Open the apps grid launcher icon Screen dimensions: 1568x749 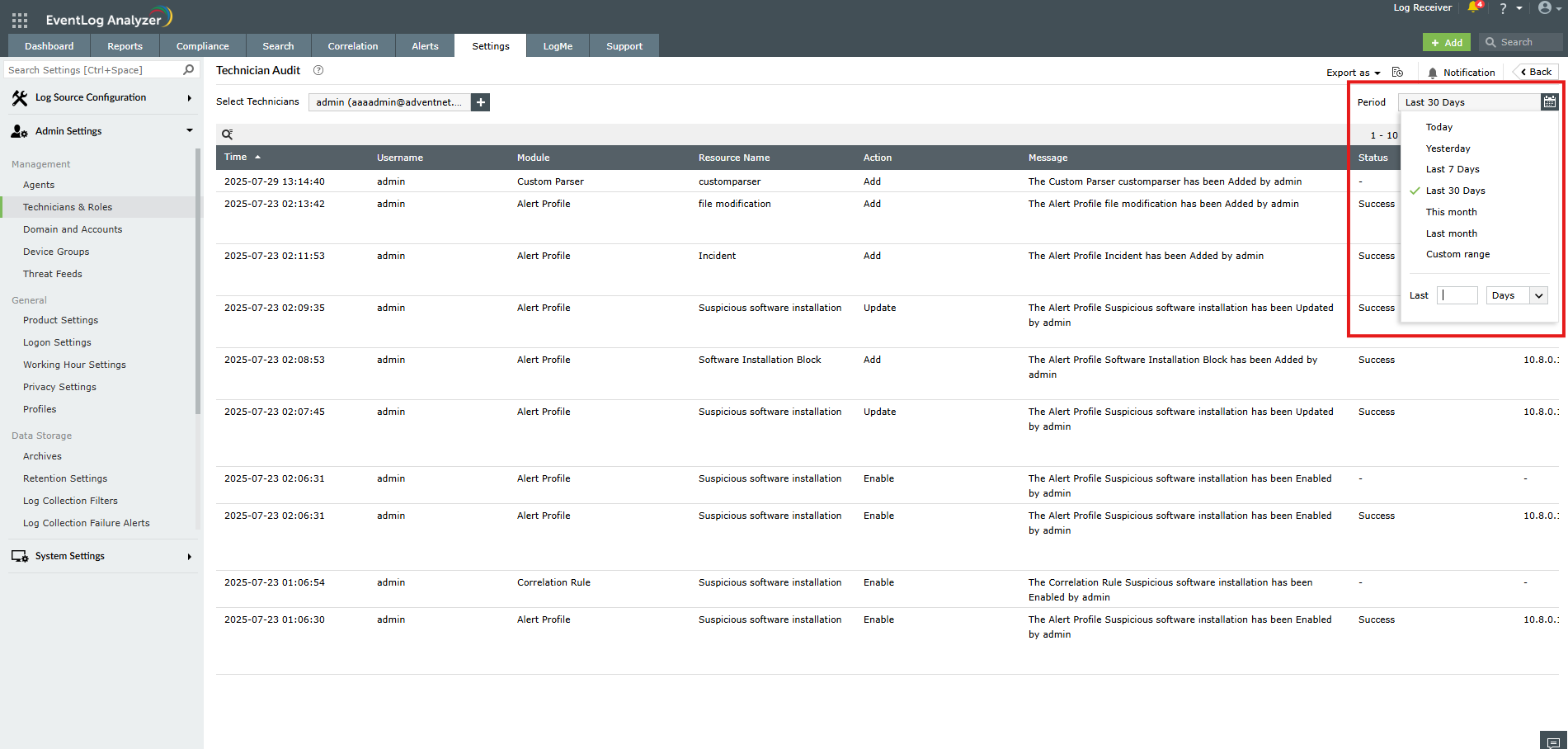[x=20, y=20]
